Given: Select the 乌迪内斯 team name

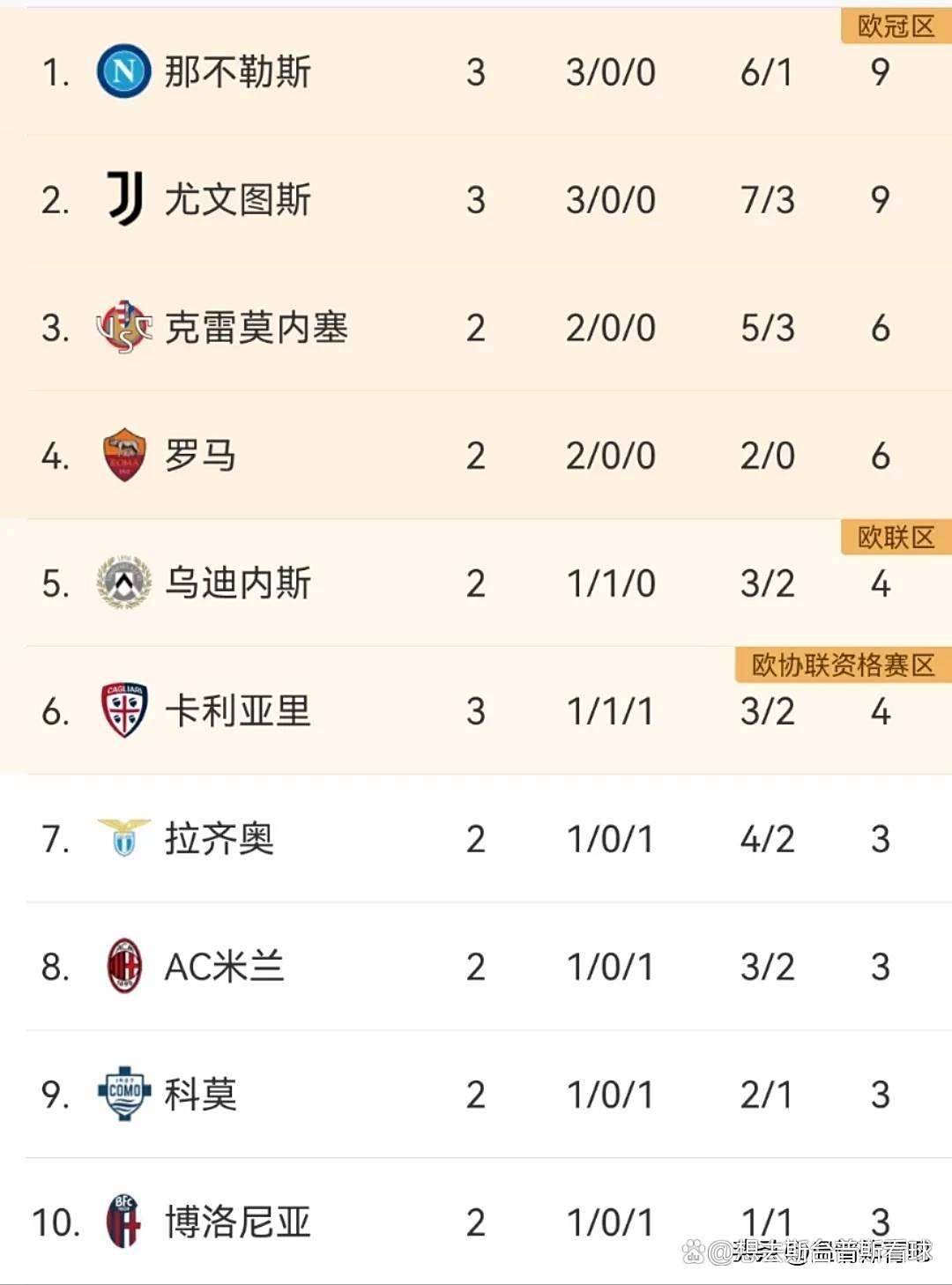Looking at the screenshot, I should tap(238, 583).
